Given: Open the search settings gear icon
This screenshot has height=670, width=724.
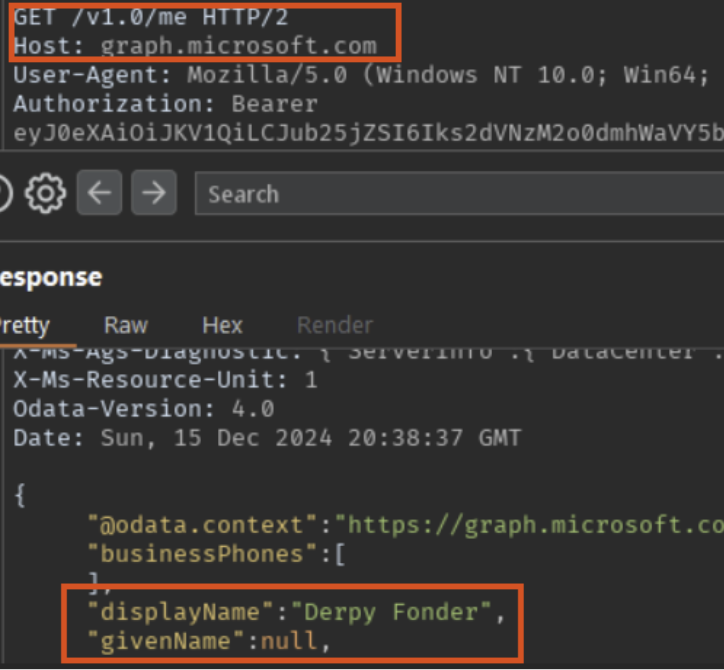Looking at the screenshot, I should coord(44,193).
